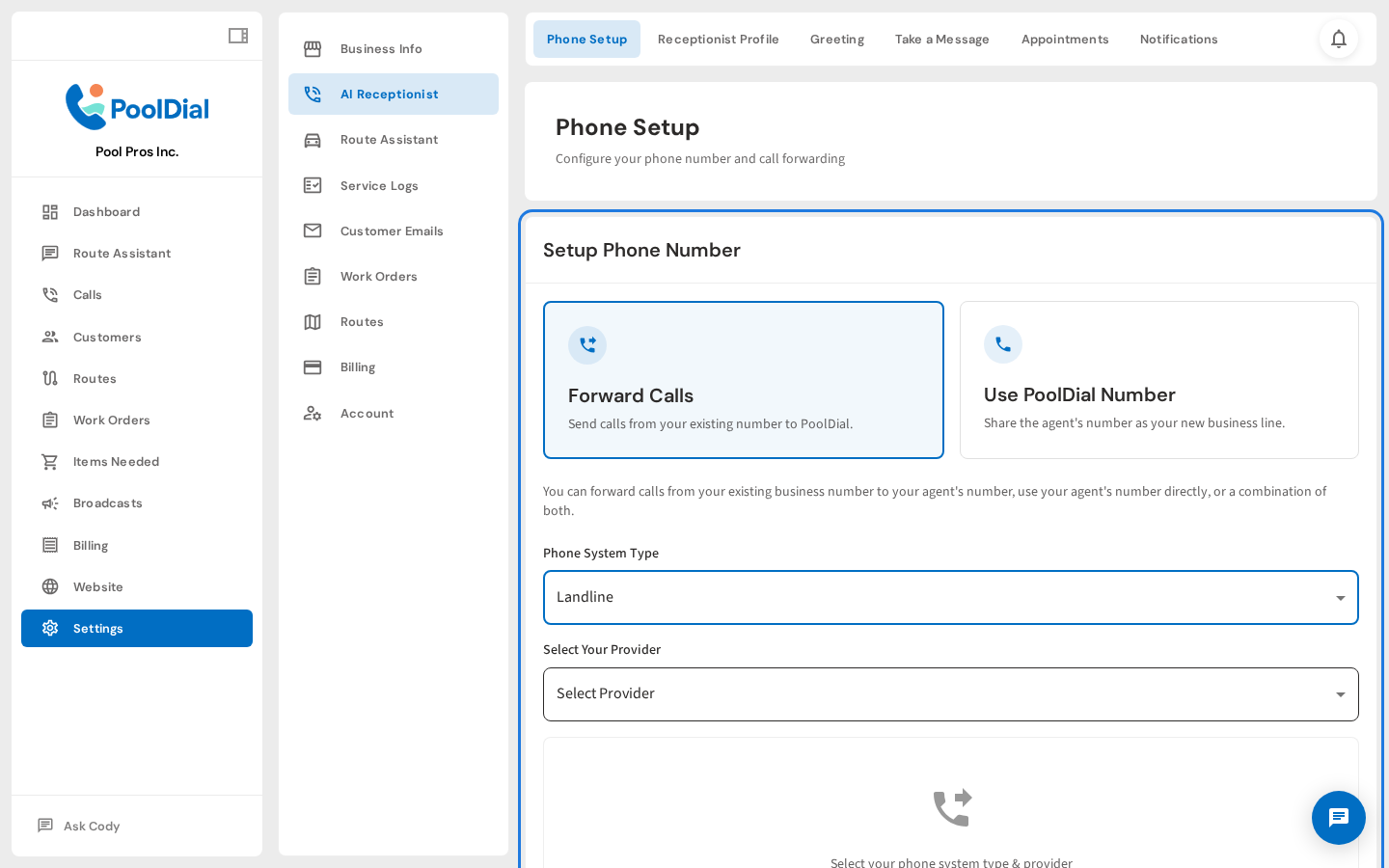
Task: Click the PoolDial logo
Action: click(137, 107)
